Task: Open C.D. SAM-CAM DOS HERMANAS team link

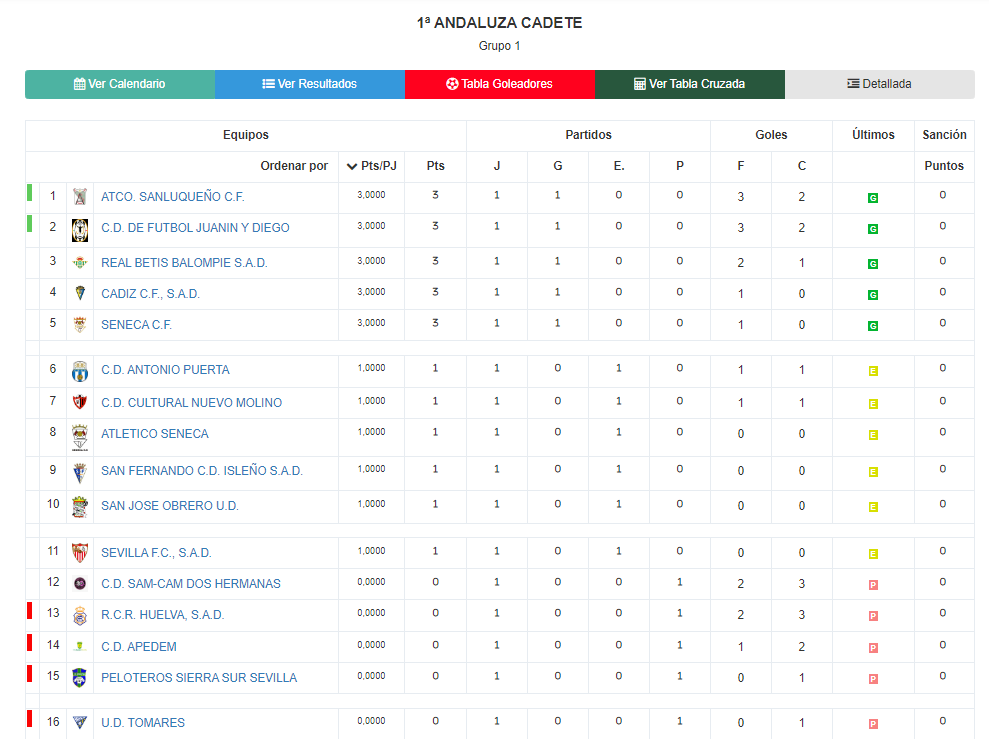Action: point(190,584)
